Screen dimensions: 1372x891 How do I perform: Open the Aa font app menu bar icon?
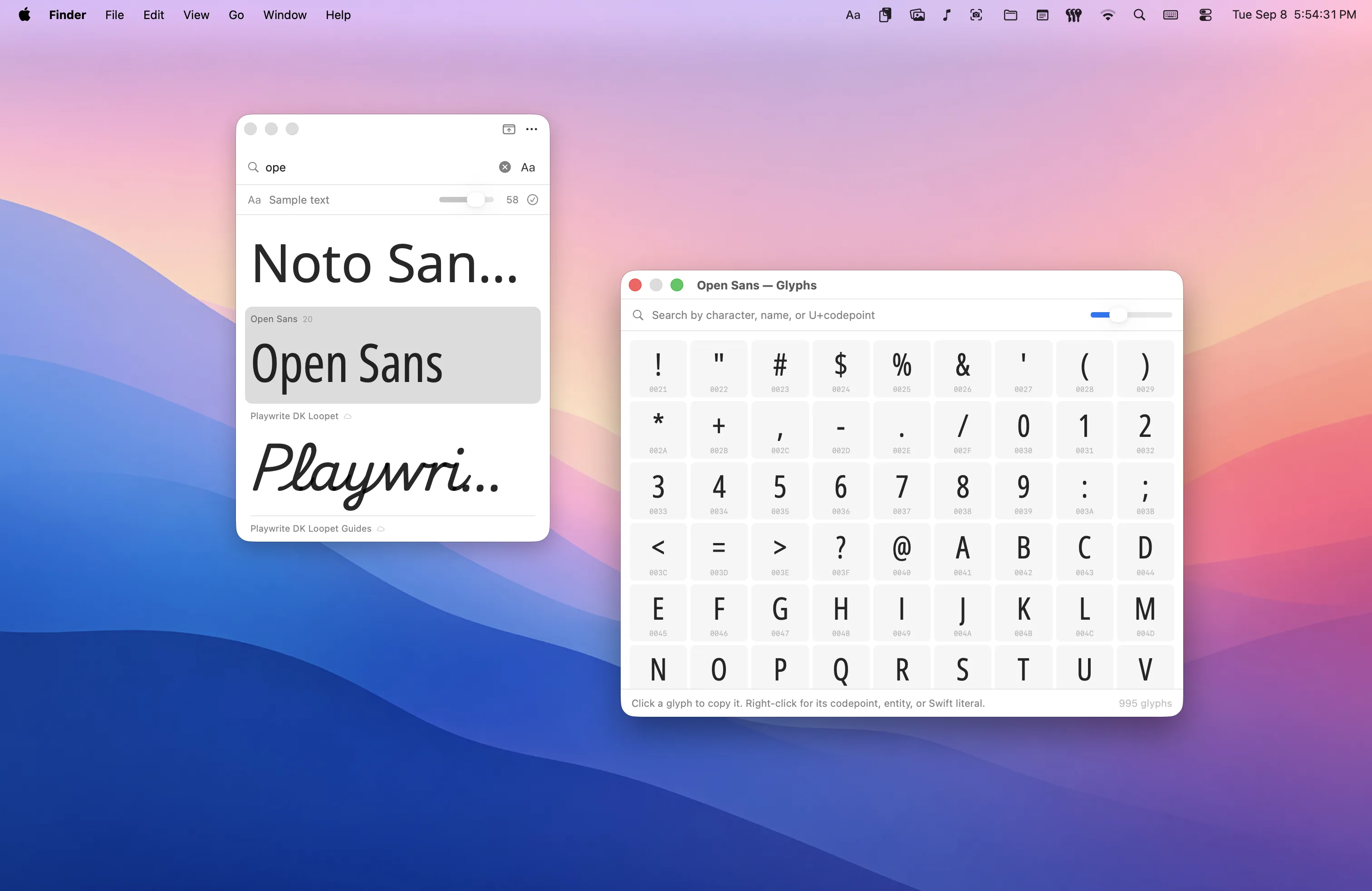click(x=853, y=15)
